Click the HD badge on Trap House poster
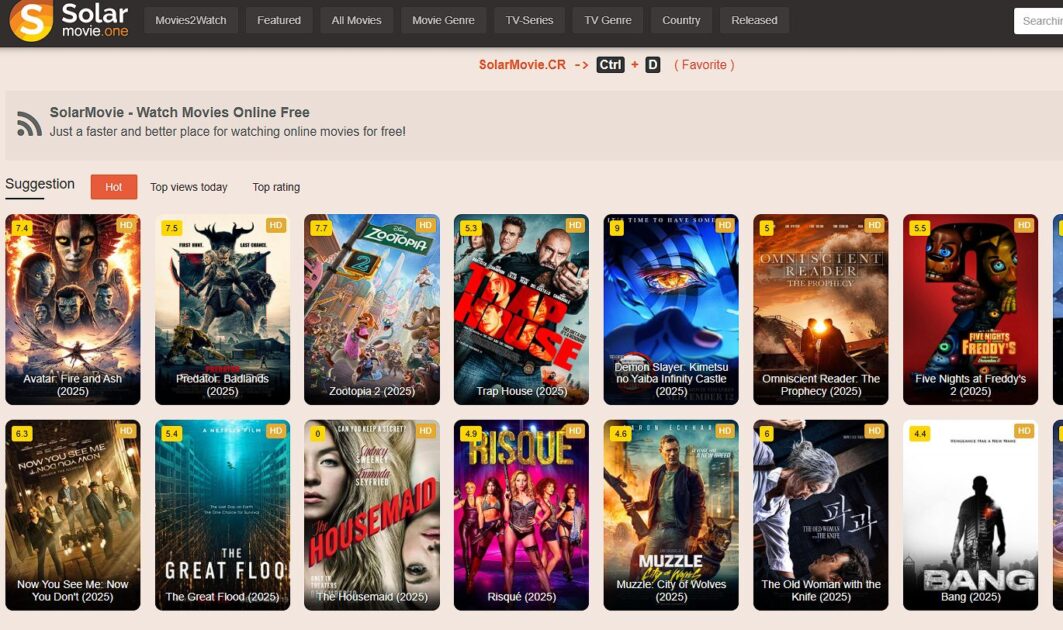 tap(575, 225)
